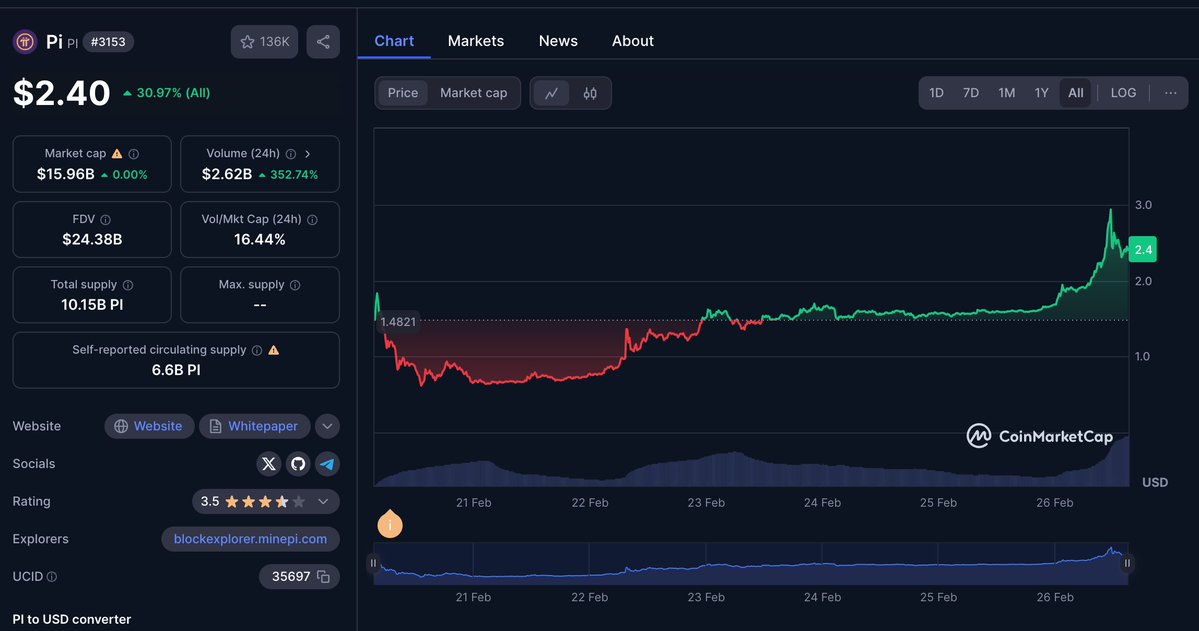1199x631 pixels.
Task: Open the Telegram social link
Action: click(x=327, y=463)
